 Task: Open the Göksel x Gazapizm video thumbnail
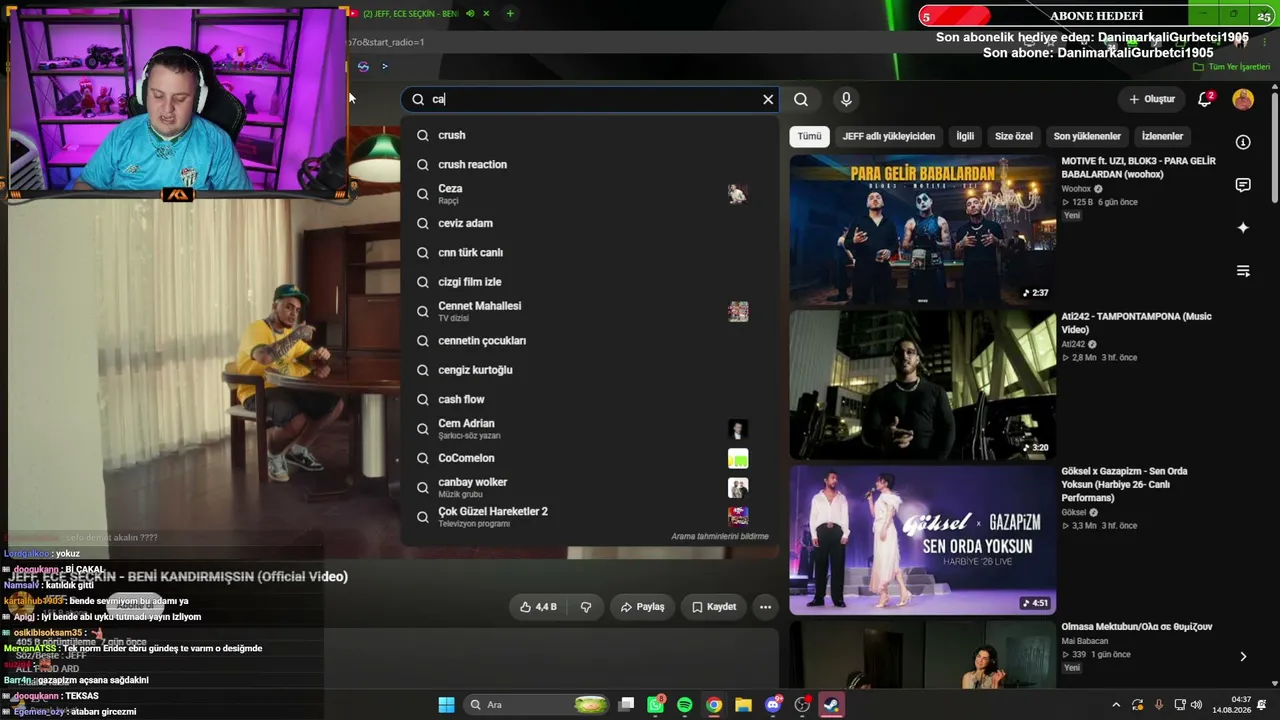point(923,539)
